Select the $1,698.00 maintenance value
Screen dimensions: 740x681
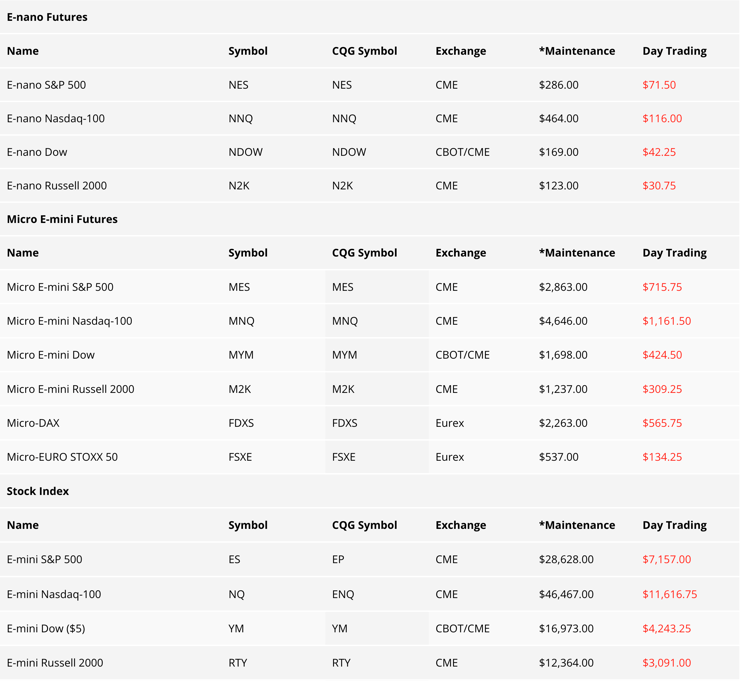(x=563, y=355)
